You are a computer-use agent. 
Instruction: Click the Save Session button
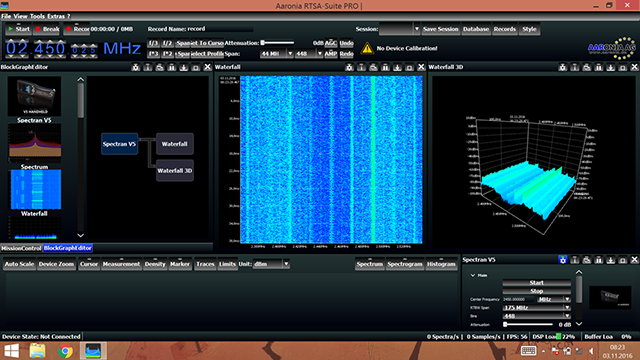coord(440,29)
